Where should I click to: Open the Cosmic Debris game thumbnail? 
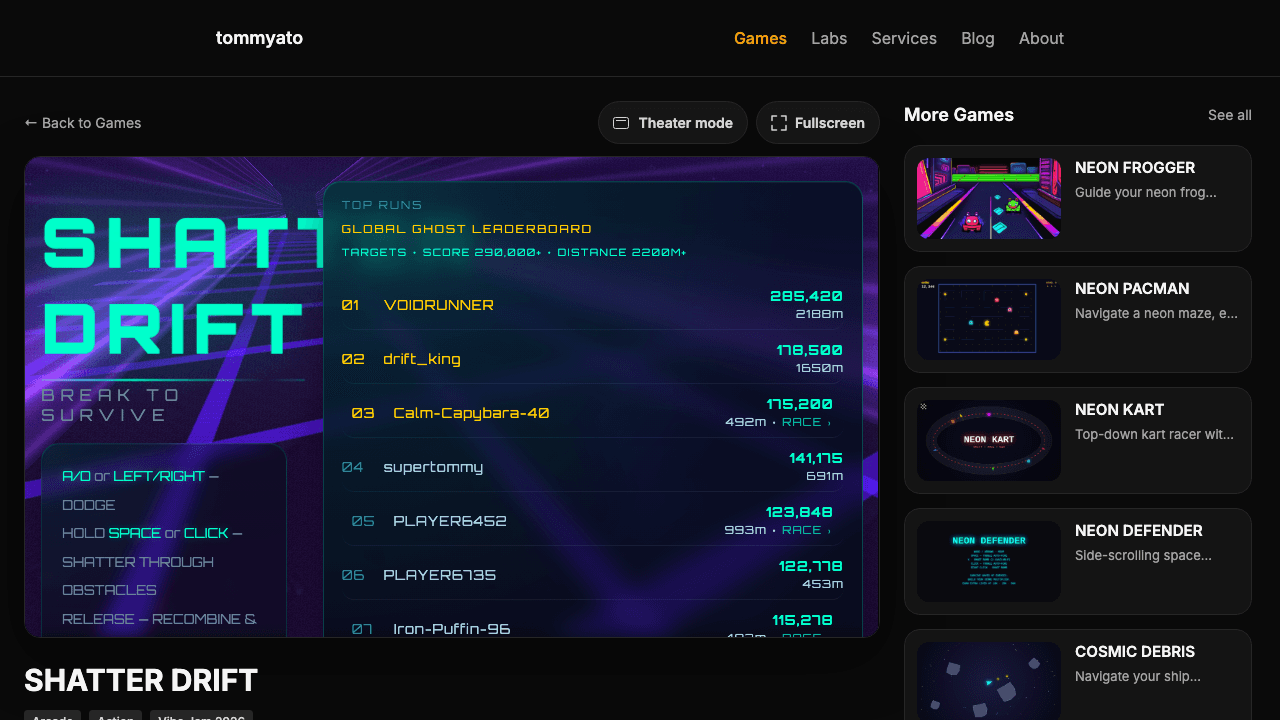989,681
